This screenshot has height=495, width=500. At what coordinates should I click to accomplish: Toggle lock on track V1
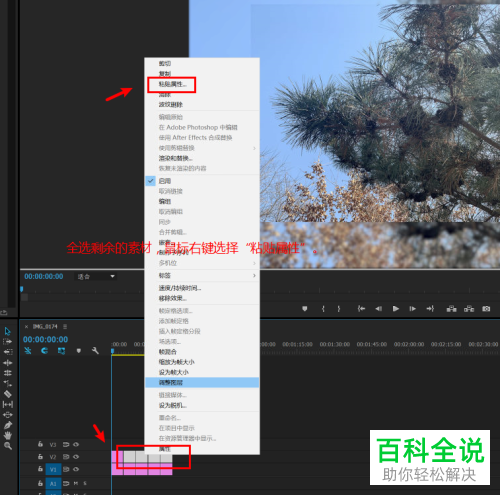point(40,469)
